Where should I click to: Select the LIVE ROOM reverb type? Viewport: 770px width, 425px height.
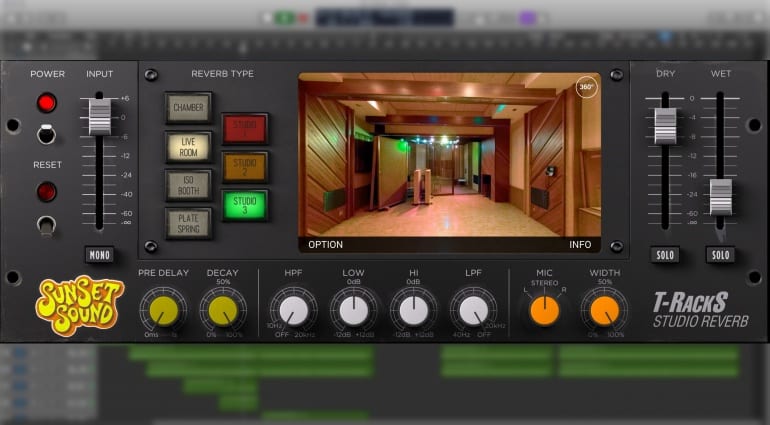pos(189,146)
